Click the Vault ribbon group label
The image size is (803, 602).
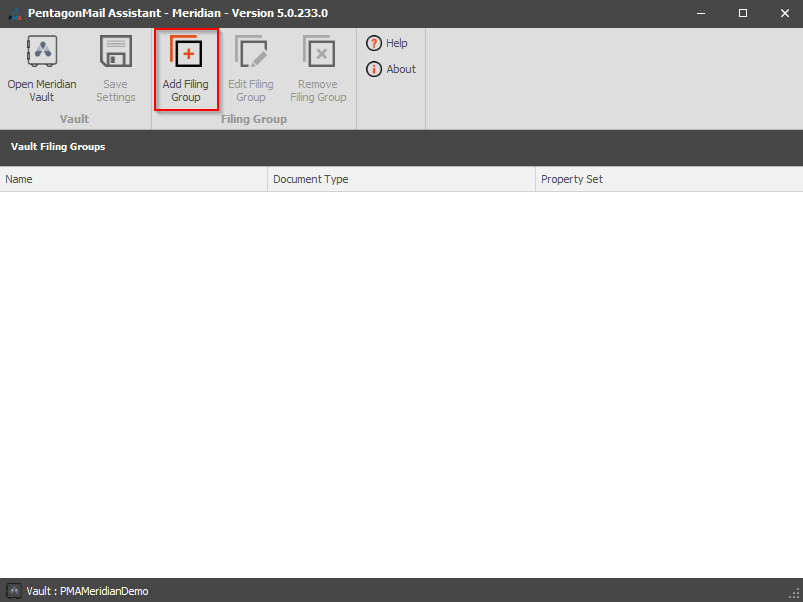coord(74,119)
